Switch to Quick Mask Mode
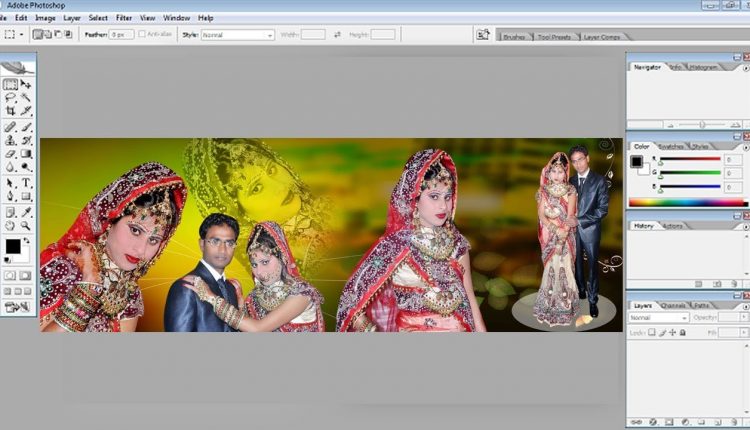750x430 pixels. (x=25, y=276)
